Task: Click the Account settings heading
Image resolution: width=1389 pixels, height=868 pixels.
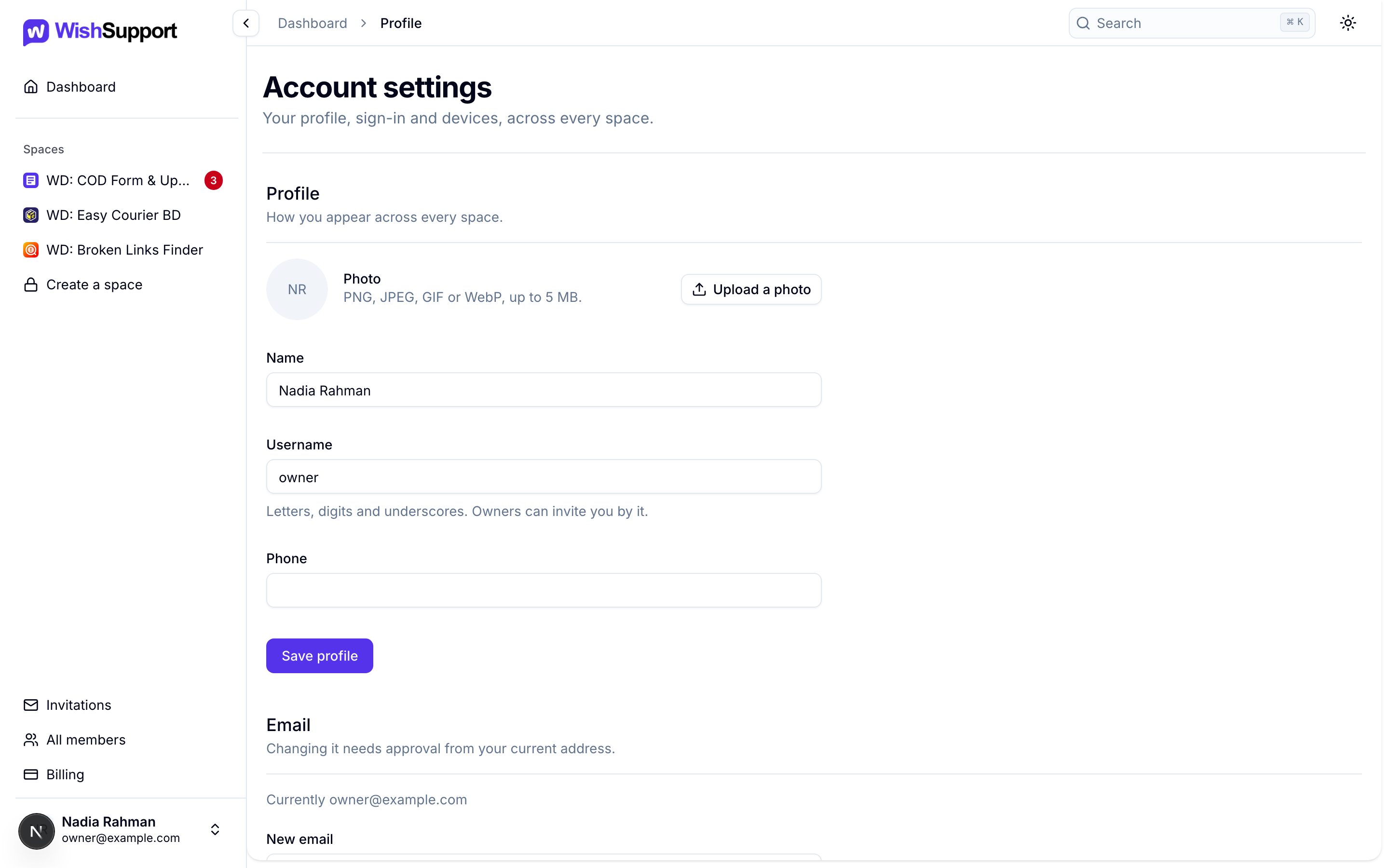Action: pyautogui.click(x=377, y=87)
